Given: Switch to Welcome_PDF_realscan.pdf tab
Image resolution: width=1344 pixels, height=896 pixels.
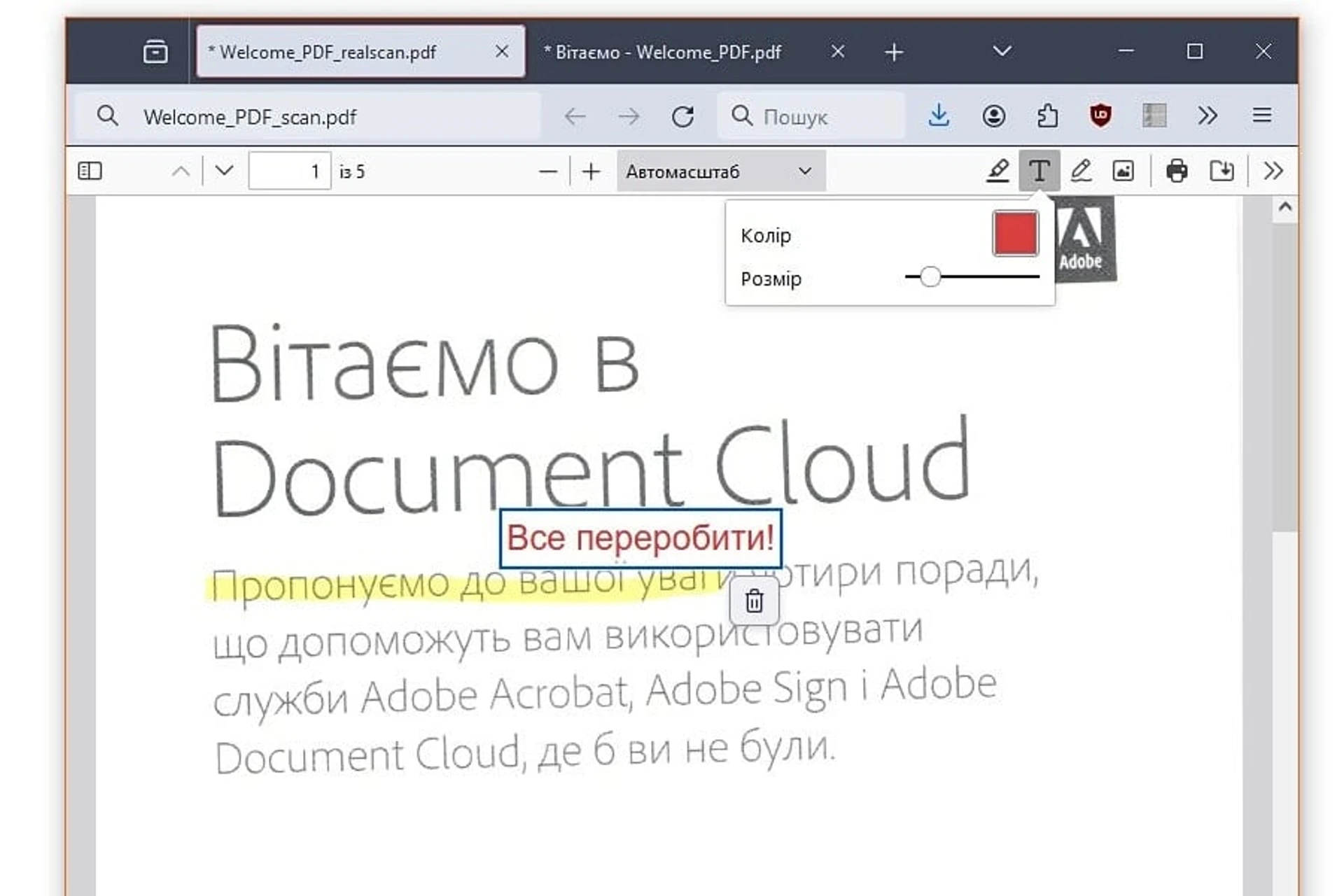Looking at the screenshot, I should coord(360,52).
